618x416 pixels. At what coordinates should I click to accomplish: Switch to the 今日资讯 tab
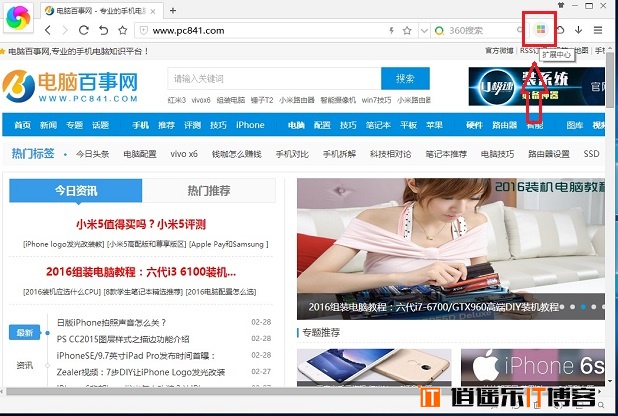(x=76, y=191)
